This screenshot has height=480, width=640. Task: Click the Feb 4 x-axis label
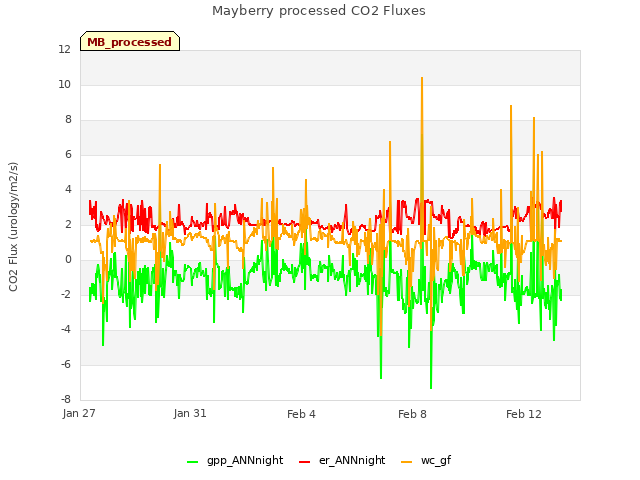coord(301,414)
